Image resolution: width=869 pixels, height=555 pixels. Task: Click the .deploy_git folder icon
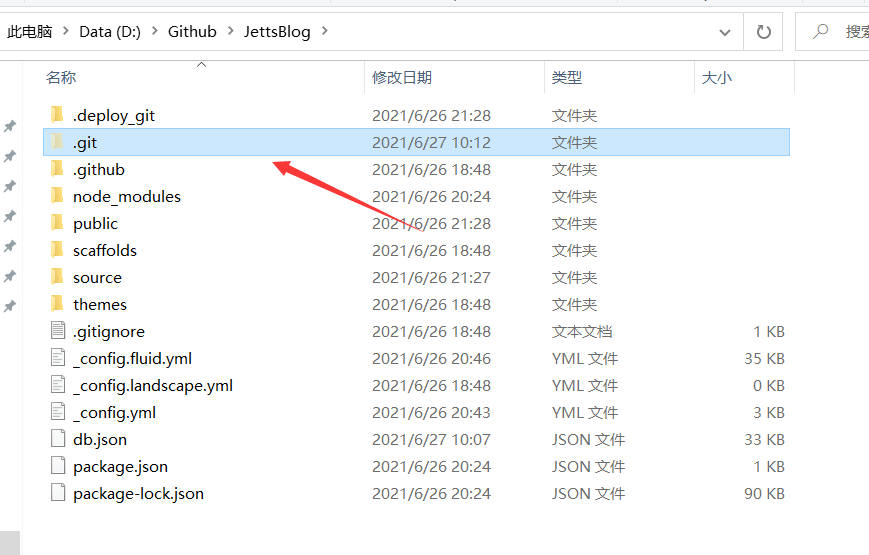[57, 115]
